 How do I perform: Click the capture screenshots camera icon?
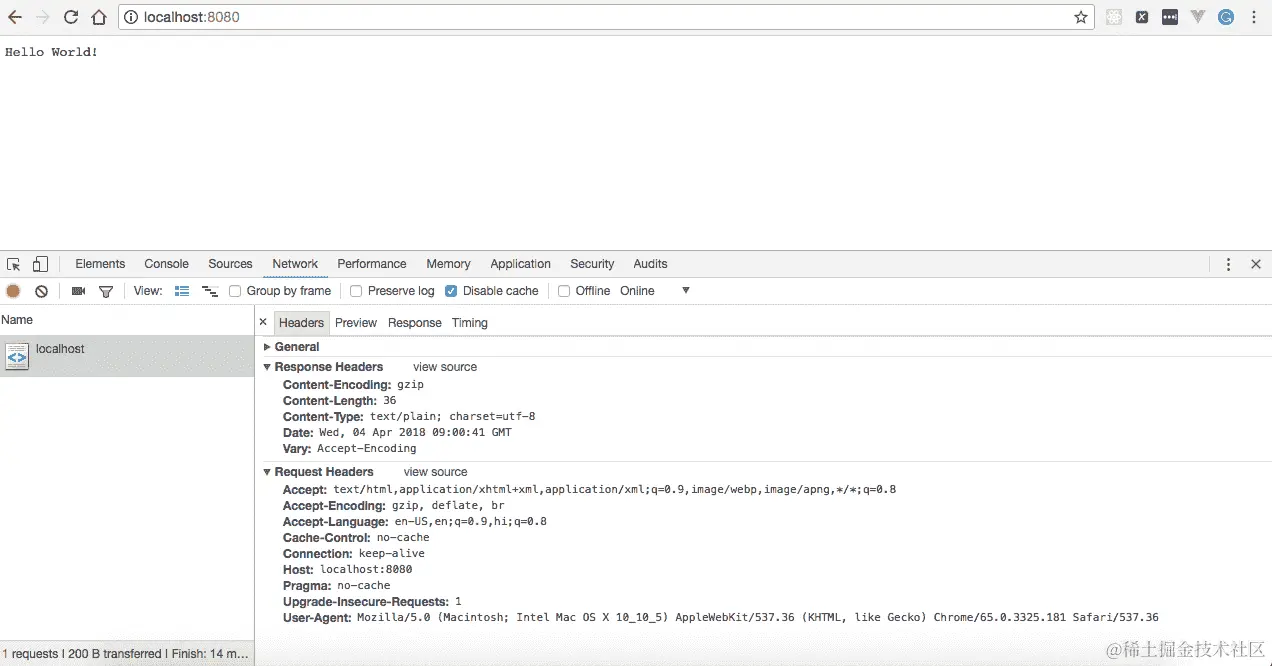pos(78,291)
